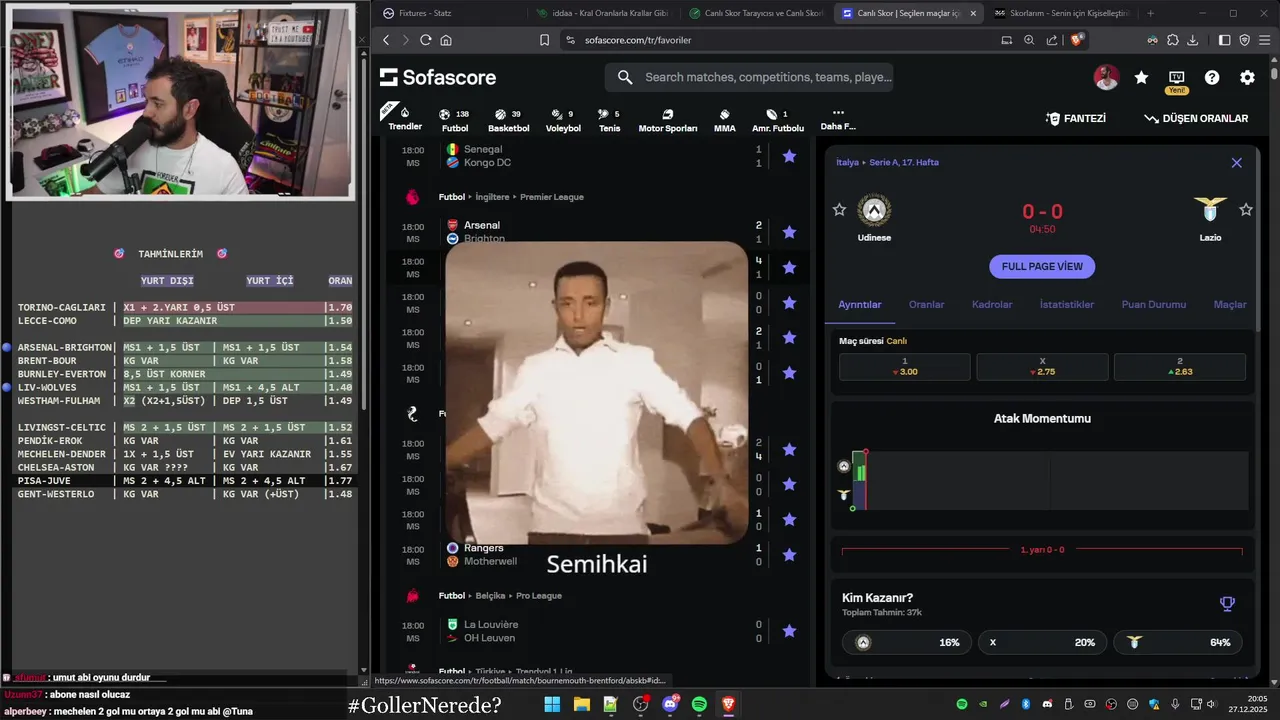Open the FANTEZİ section

[x=1076, y=118]
